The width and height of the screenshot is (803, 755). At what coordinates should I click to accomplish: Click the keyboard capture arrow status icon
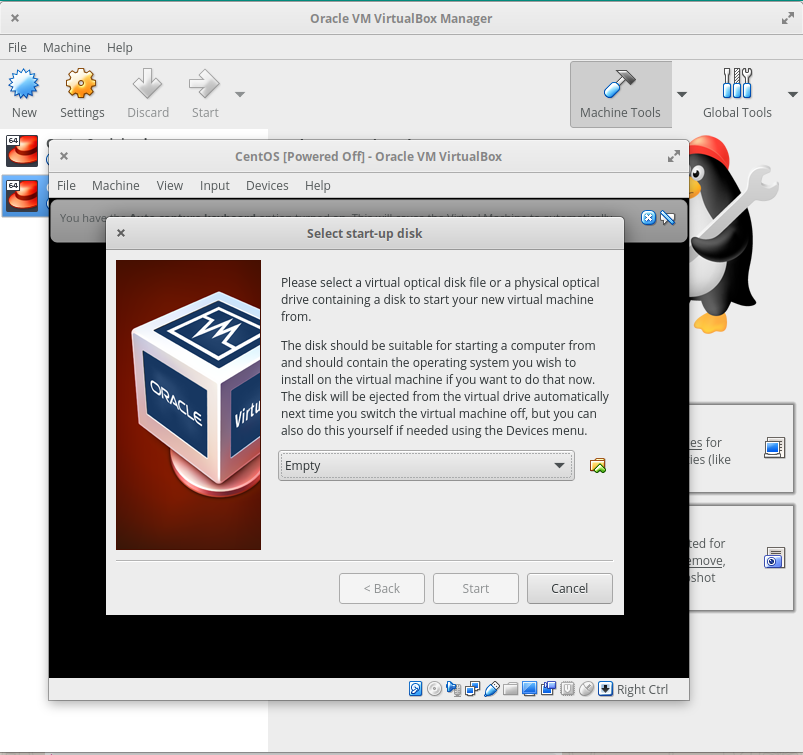tap(605, 689)
